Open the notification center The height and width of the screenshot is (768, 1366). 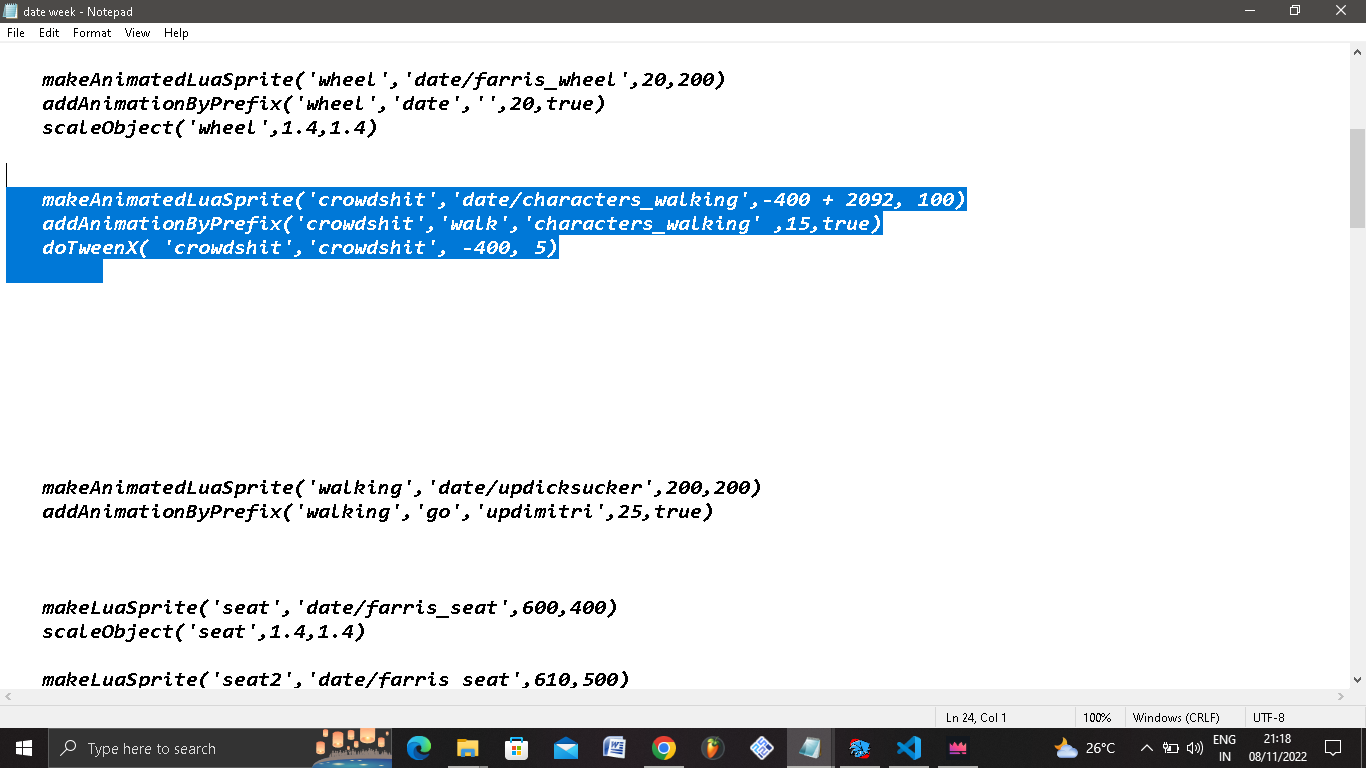1333,748
